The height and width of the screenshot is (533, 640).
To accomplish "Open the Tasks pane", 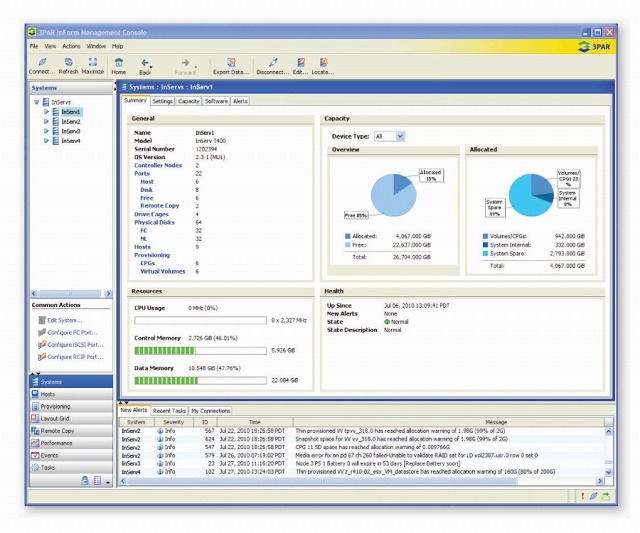I will [71, 468].
